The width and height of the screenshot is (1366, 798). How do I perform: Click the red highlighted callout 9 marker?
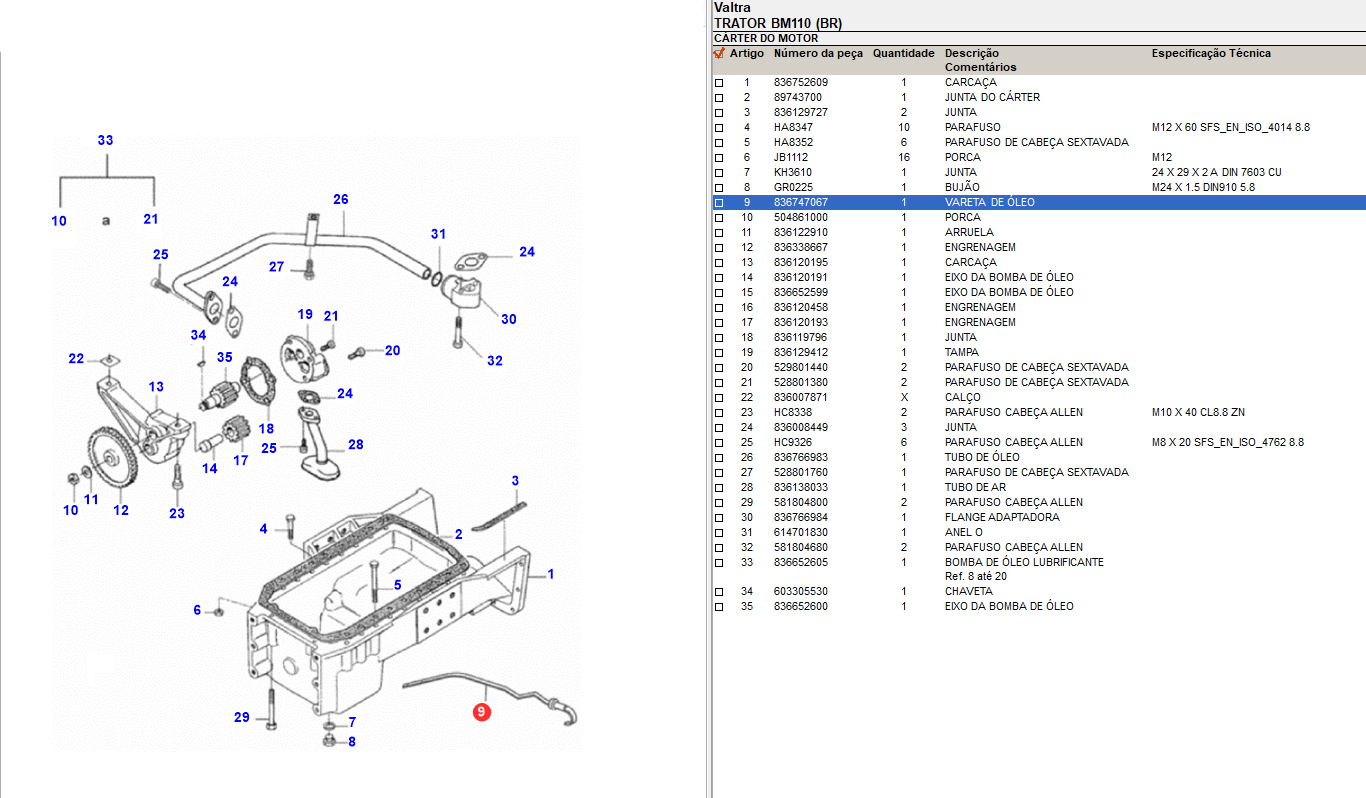click(482, 712)
